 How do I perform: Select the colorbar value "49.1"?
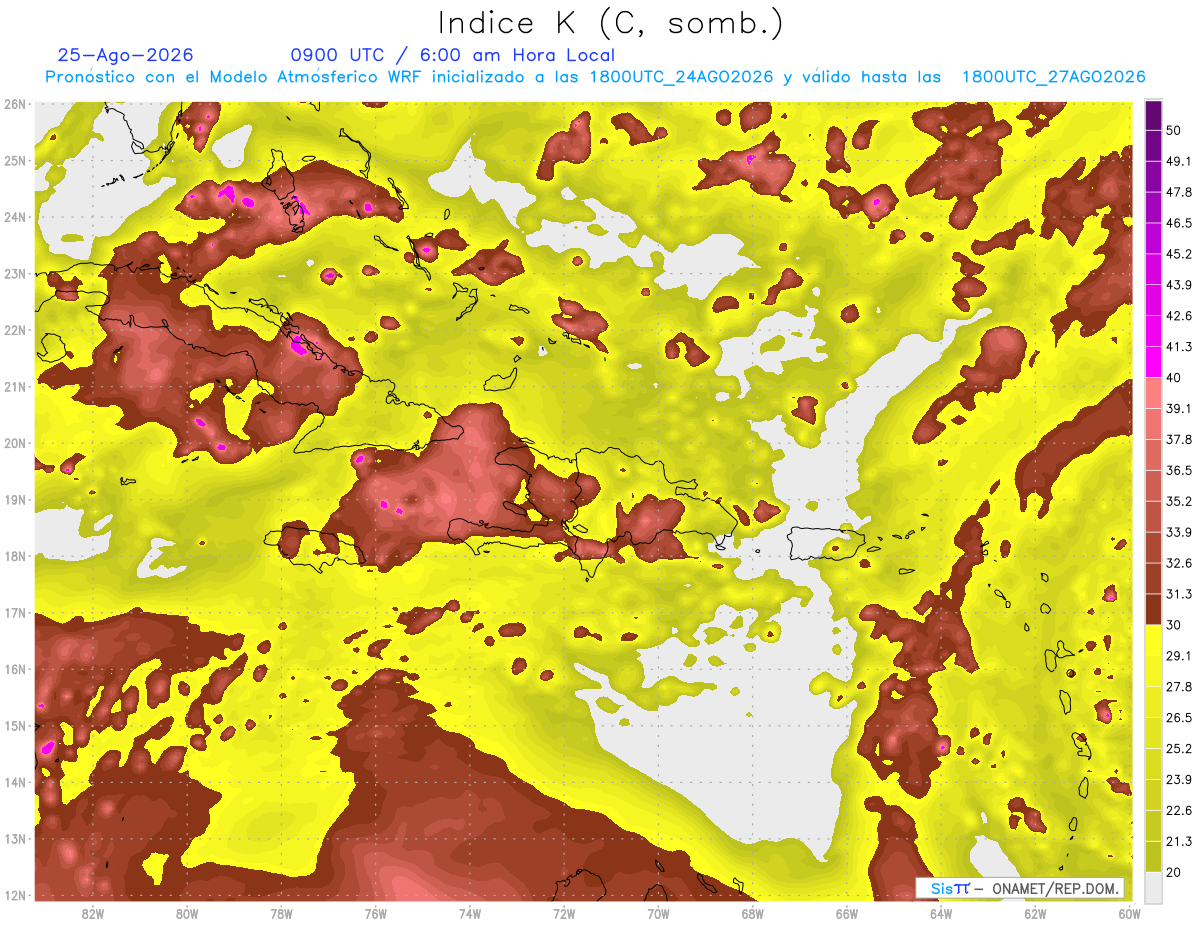(1178, 161)
